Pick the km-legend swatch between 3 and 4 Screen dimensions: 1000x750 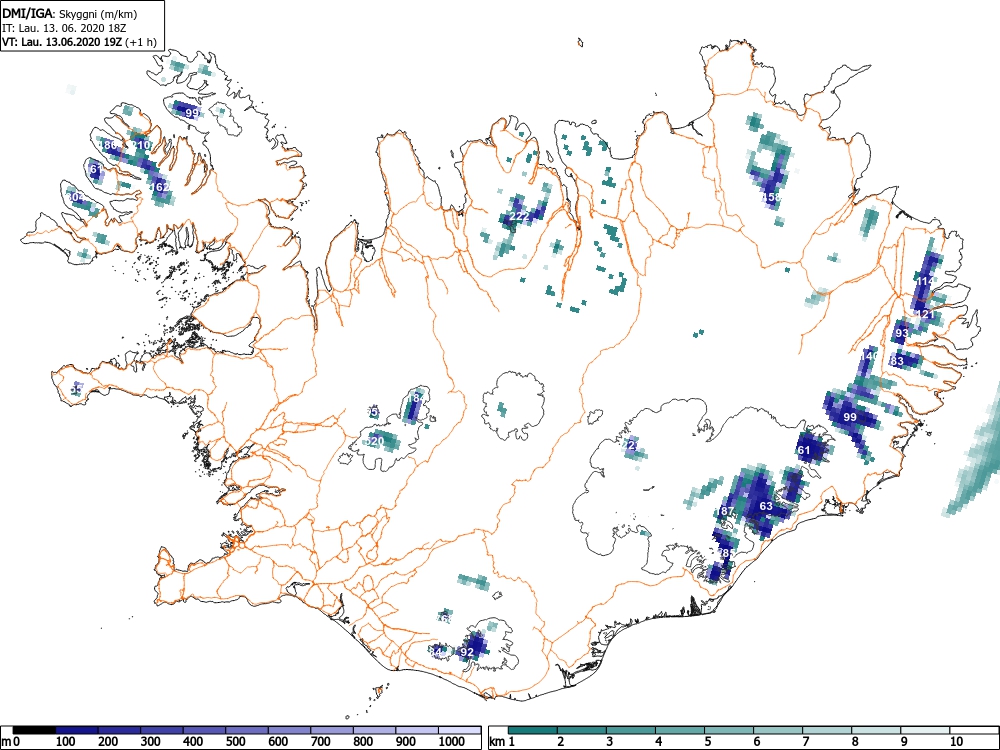pyautogui.click(x=631, y=730)
